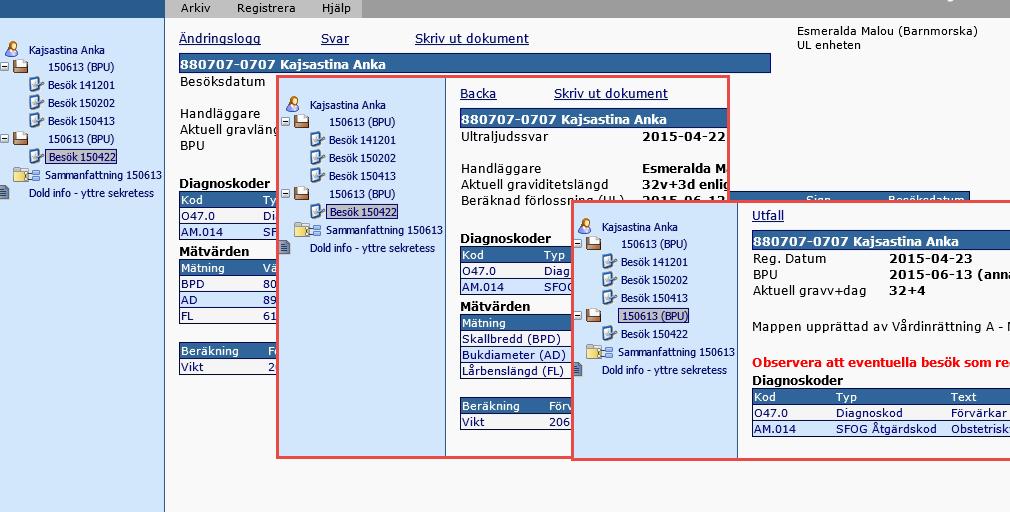Click first 150613 (BPU) folder icon in right panel

click(593, 244)
